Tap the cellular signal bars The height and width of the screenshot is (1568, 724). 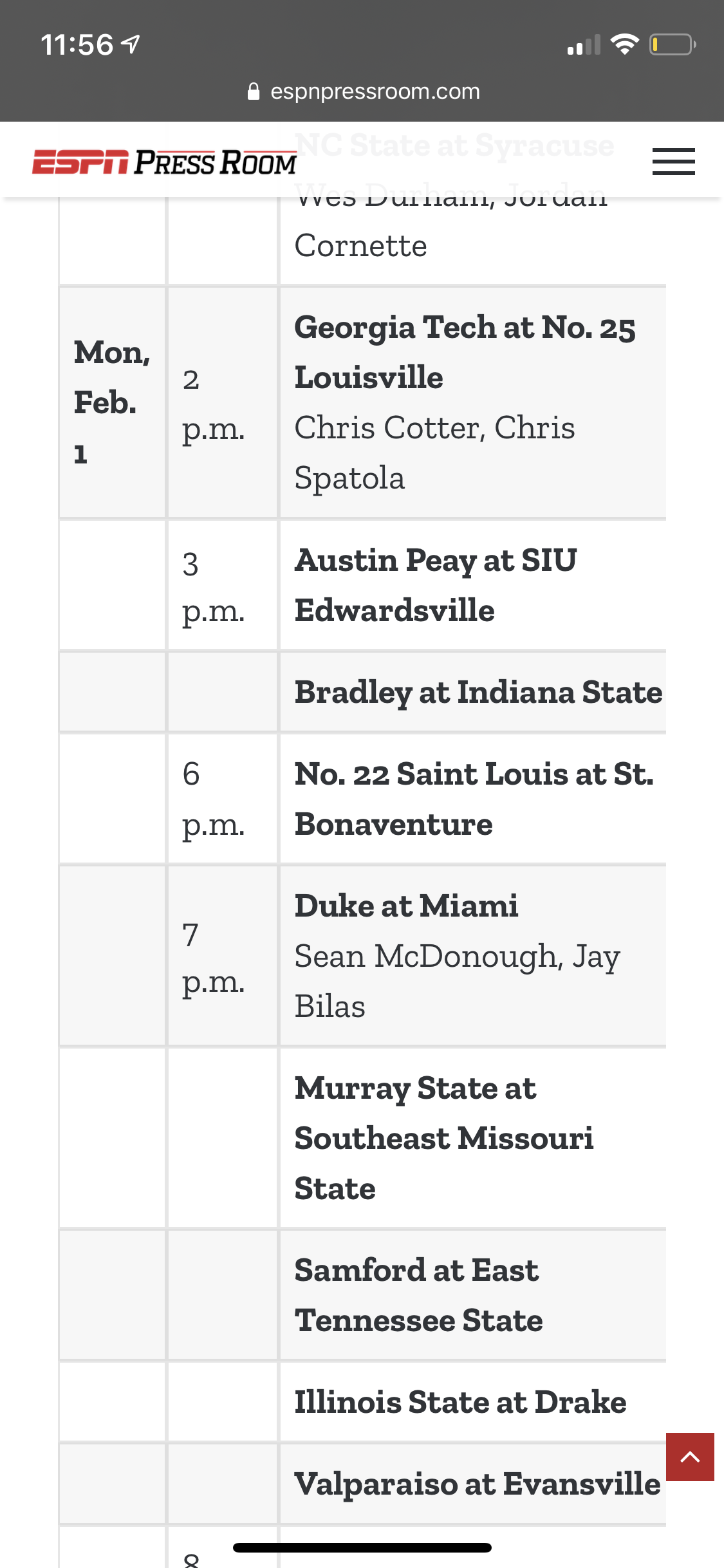point(584,44)
